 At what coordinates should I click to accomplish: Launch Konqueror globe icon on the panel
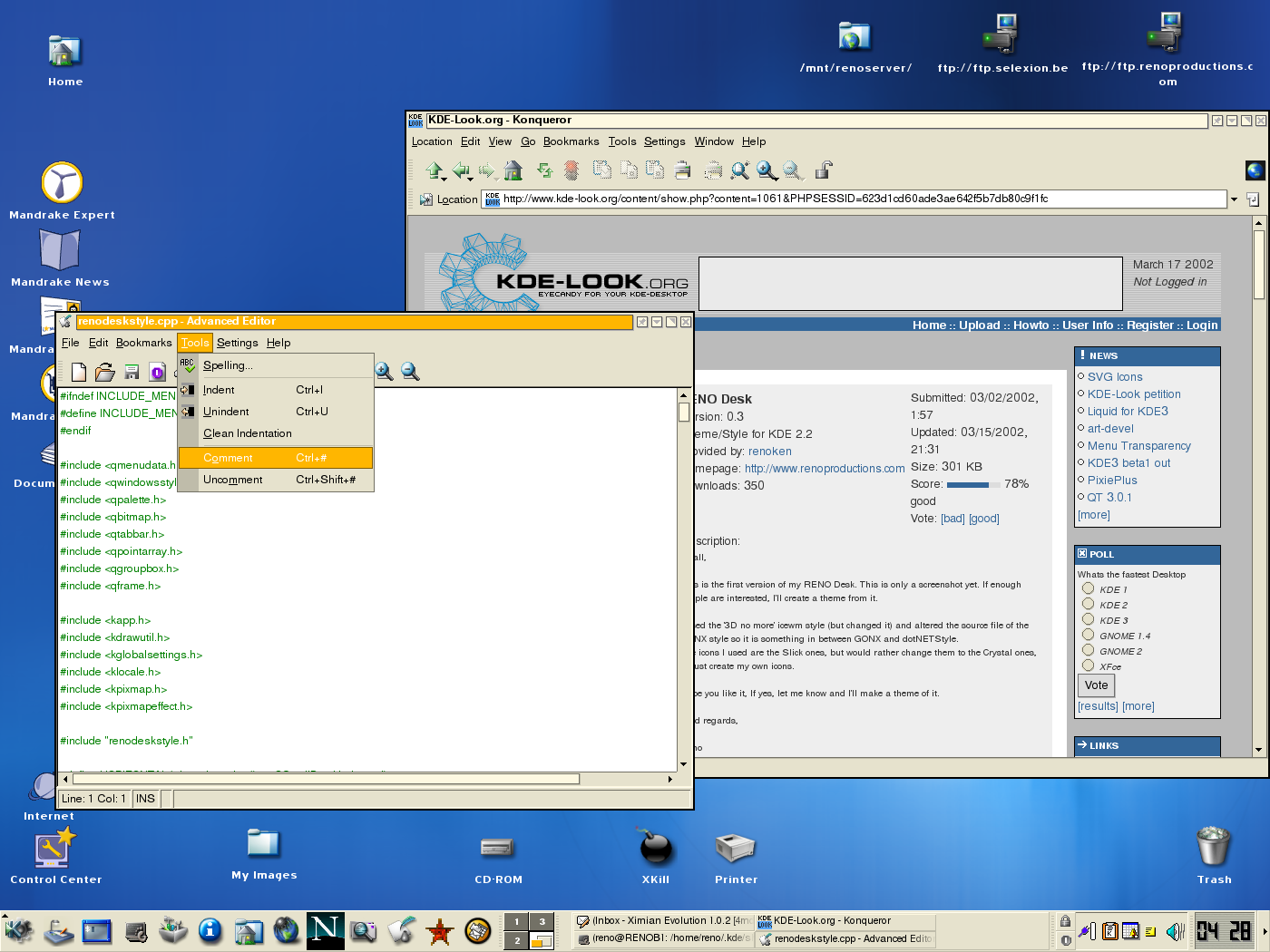[287, 930]
